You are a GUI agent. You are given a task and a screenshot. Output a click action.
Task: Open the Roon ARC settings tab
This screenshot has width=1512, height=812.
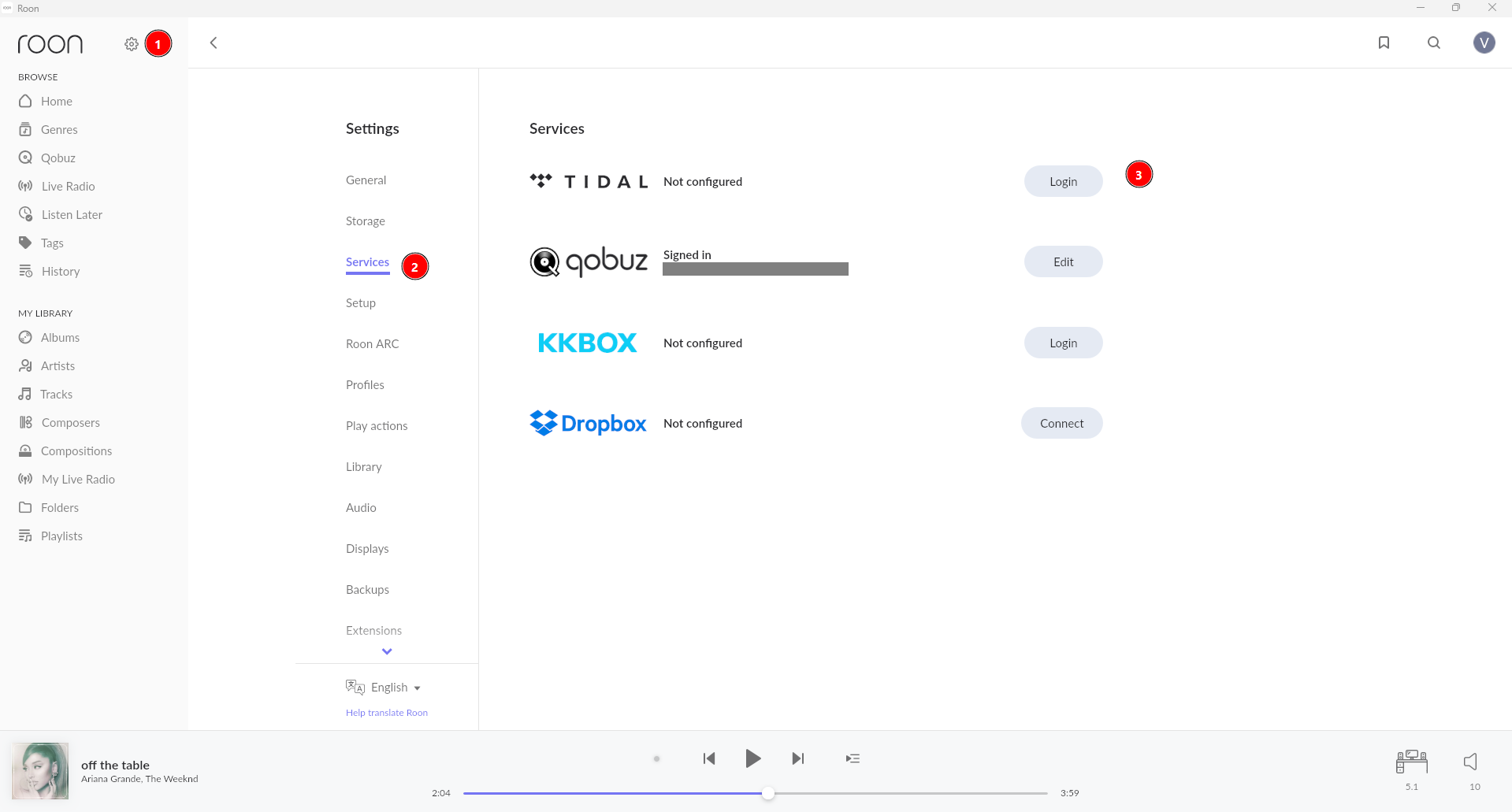[372, 344]
